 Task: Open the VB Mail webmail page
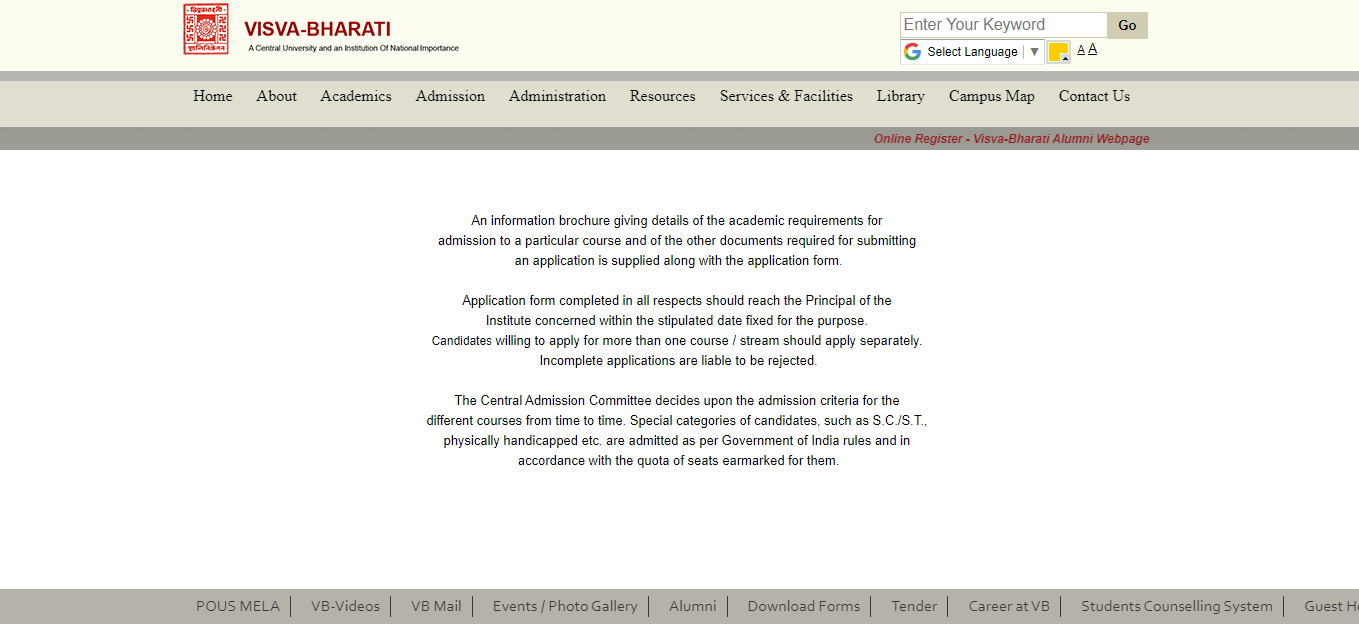434,606
